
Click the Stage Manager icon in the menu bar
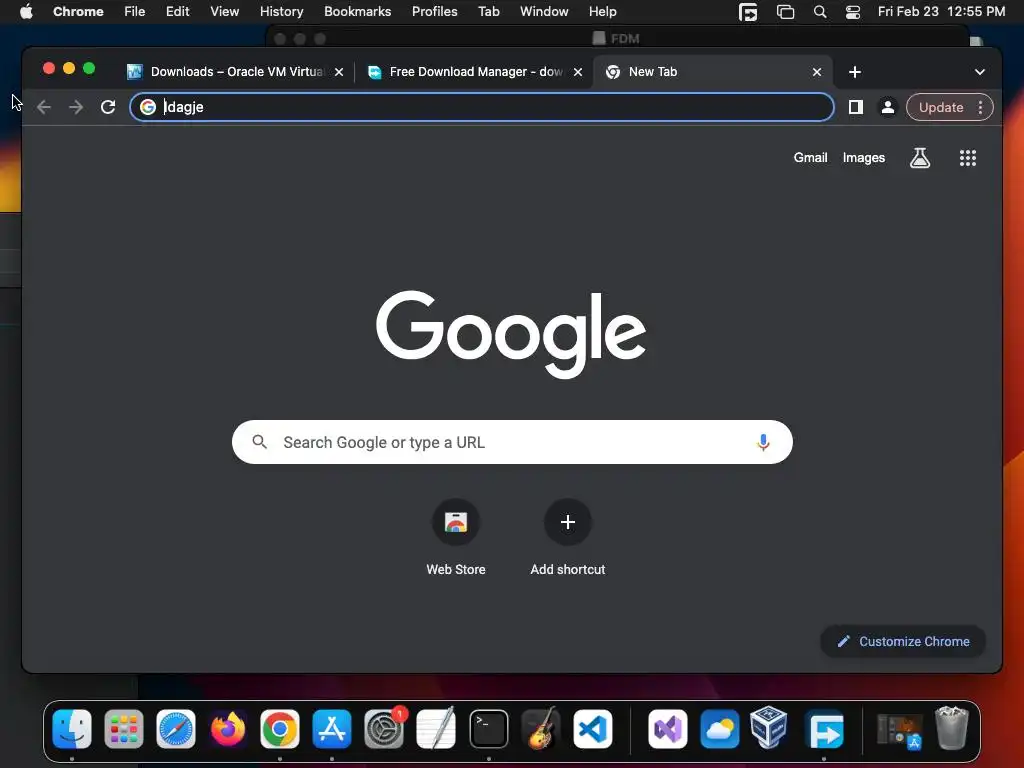(785, 12)
